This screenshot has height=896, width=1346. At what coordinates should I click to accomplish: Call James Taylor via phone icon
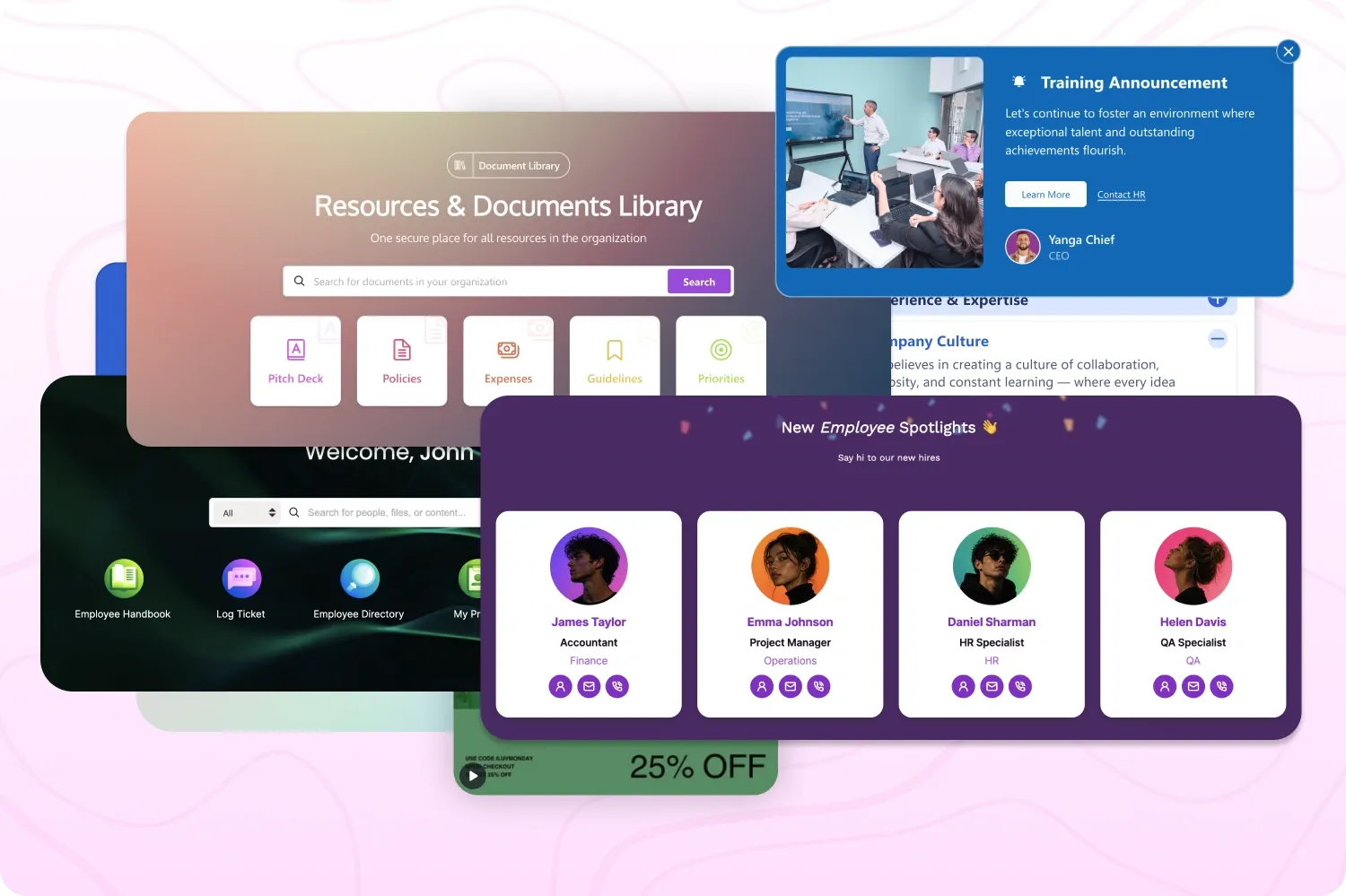pyautogui.click(x=617, y=686)
